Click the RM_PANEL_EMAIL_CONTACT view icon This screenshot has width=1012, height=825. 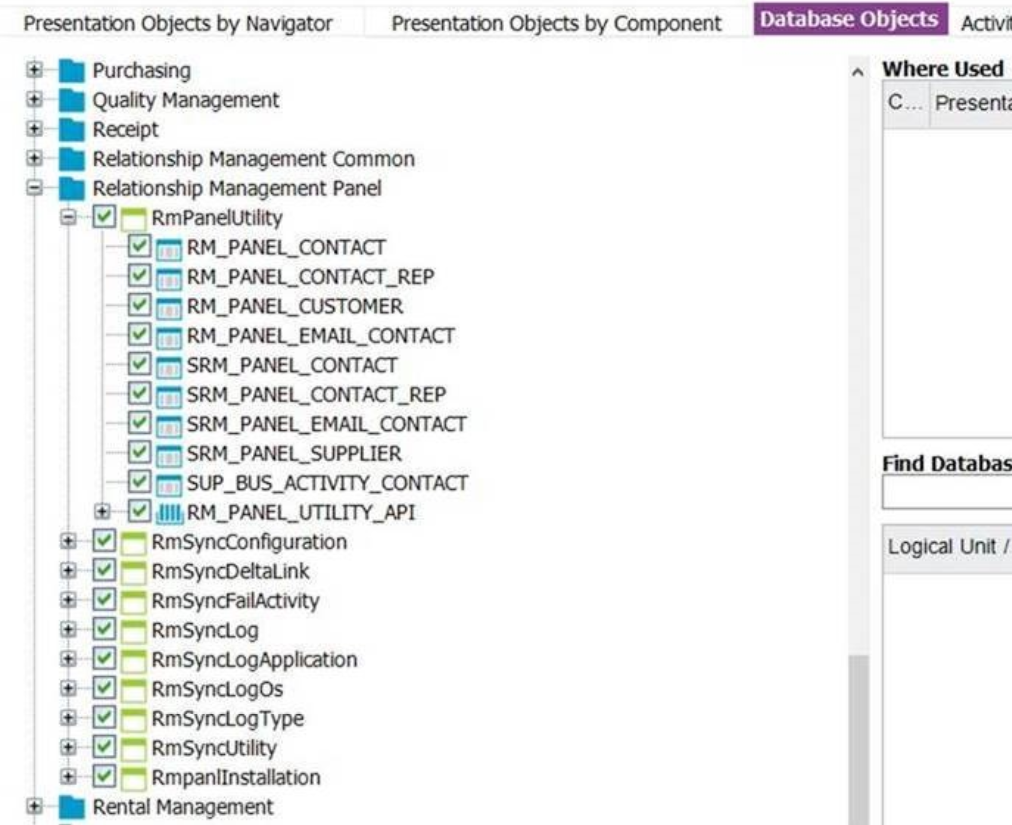point(169,337)
